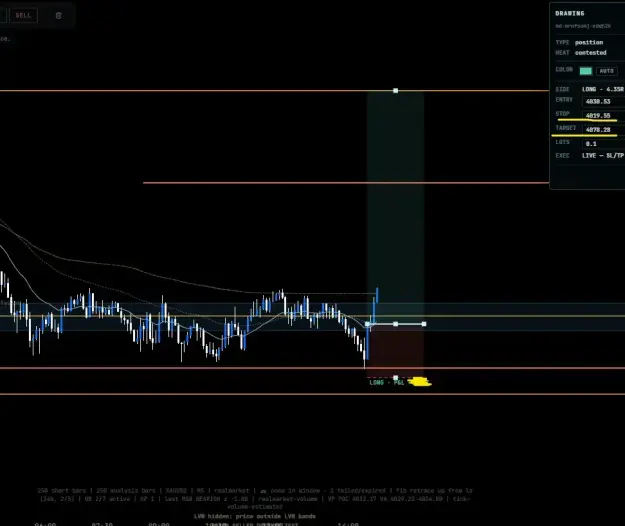The width and height of the screenshot is (625, 526).
Task: Grab the target handle on top line
Action: coord(395,91)
